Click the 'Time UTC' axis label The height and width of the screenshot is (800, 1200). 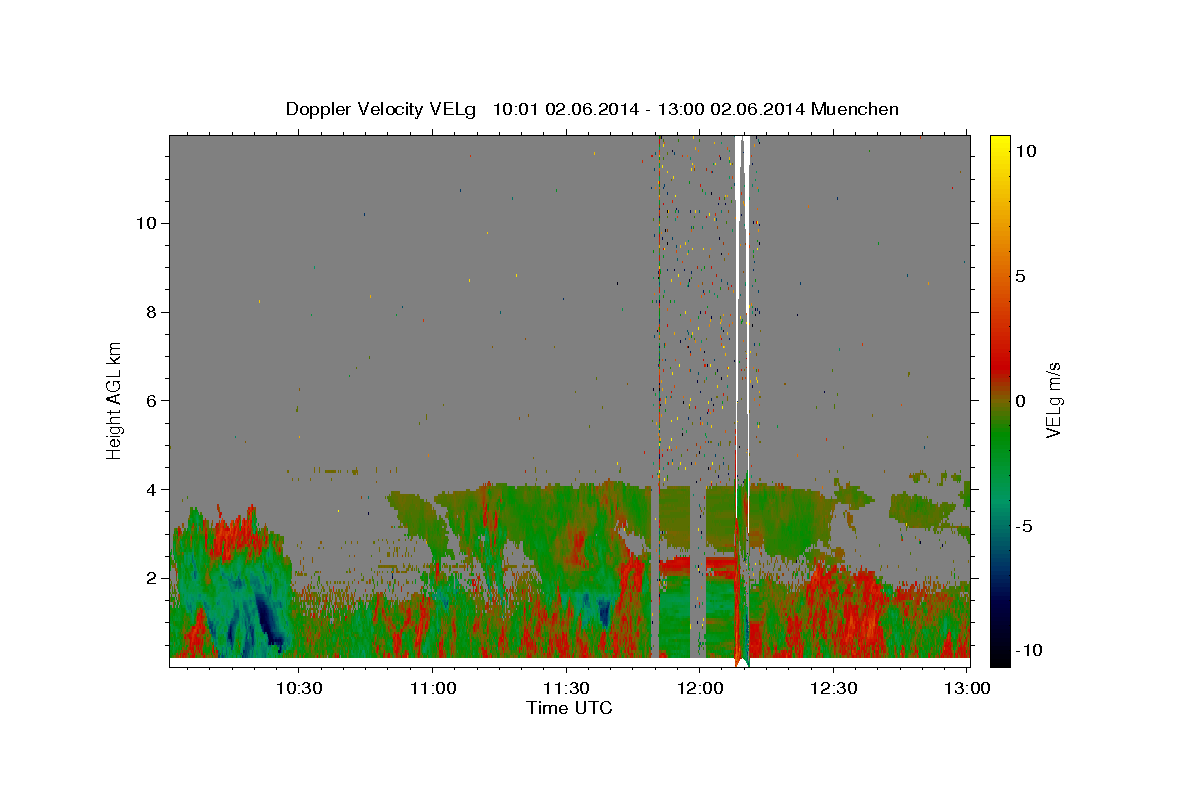569,708
